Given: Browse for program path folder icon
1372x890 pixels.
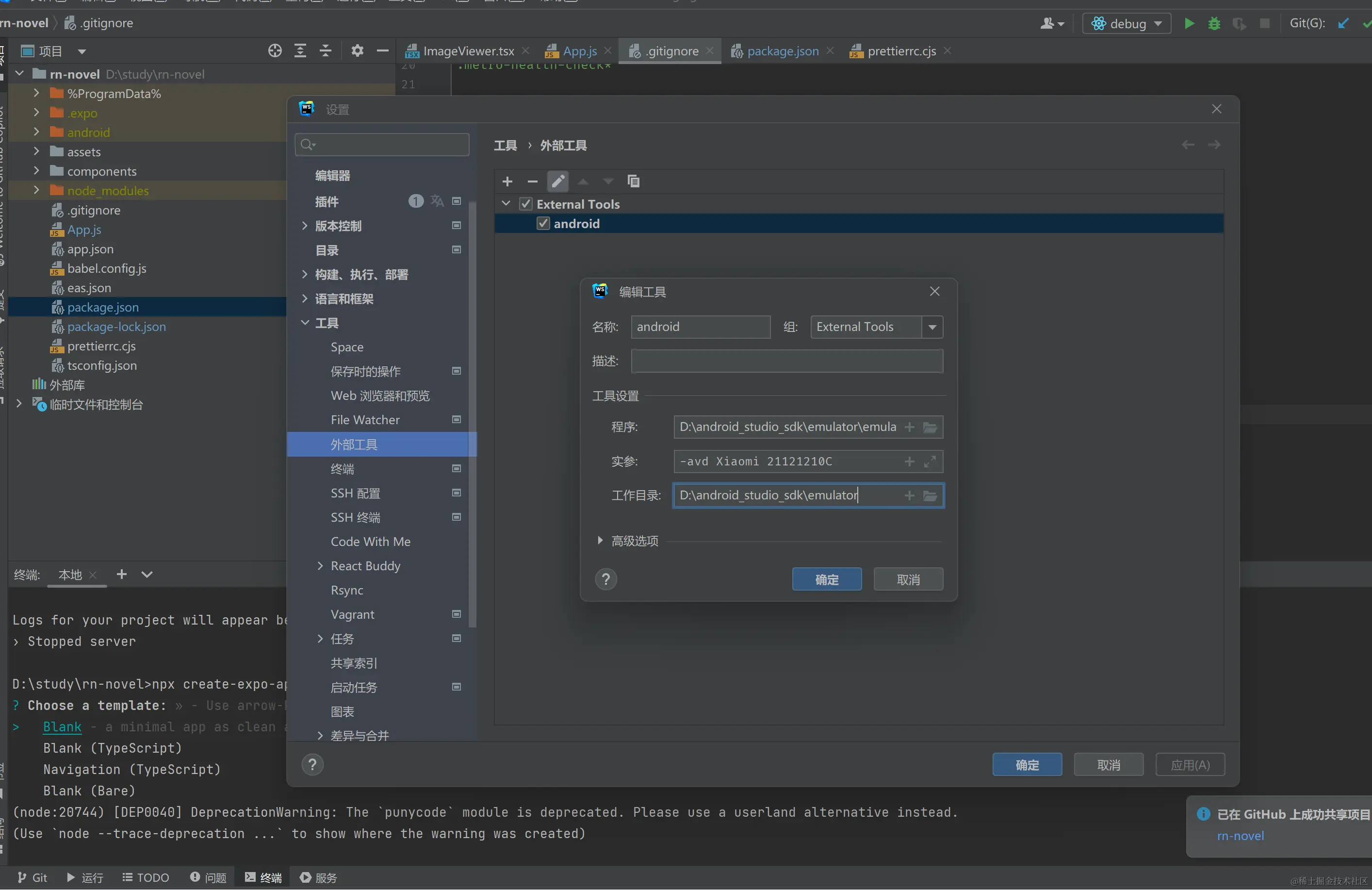Looking at the screenshot, I should 930,428.
